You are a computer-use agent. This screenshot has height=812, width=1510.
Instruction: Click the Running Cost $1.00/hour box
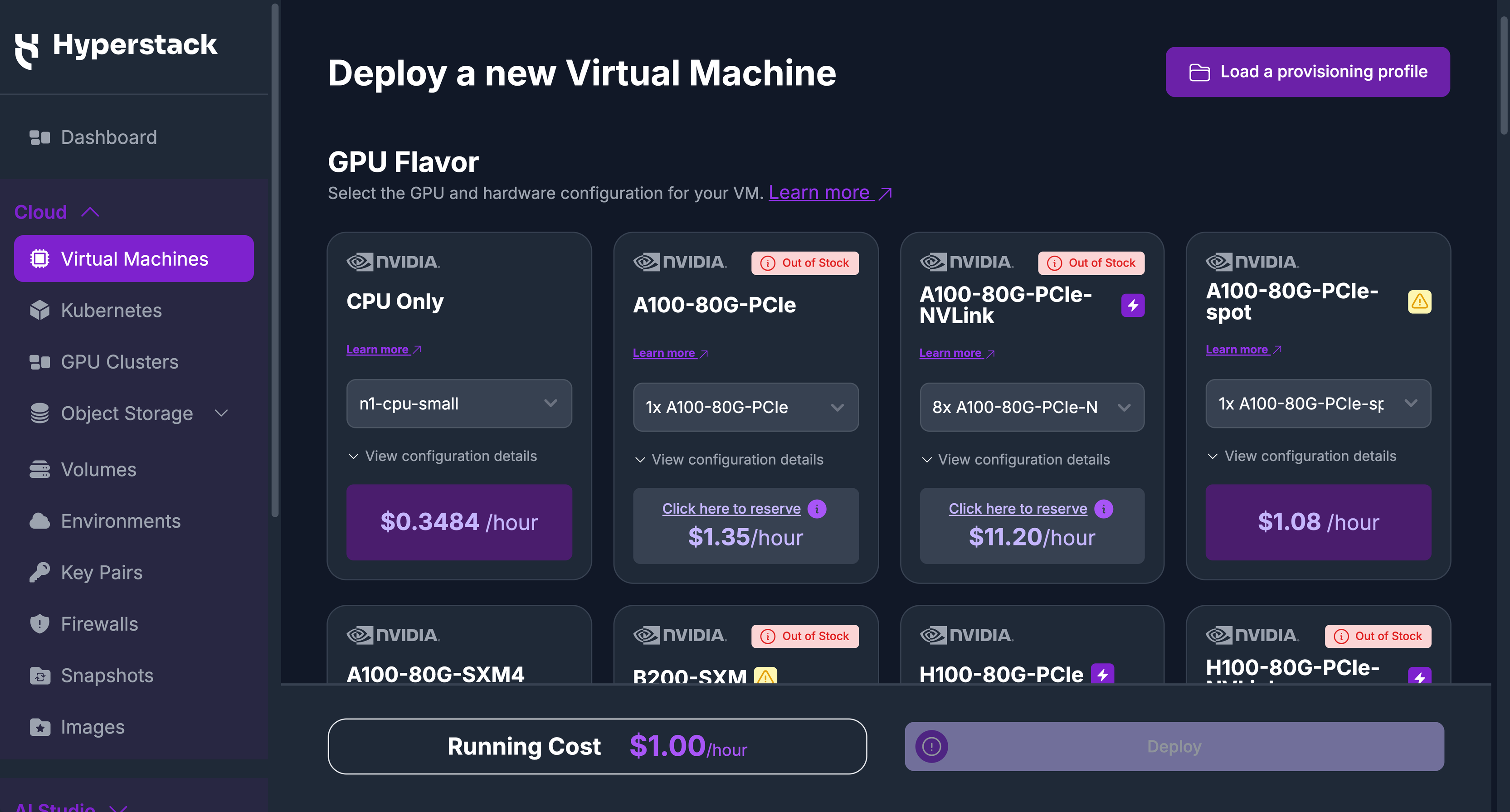pos(597,746)
